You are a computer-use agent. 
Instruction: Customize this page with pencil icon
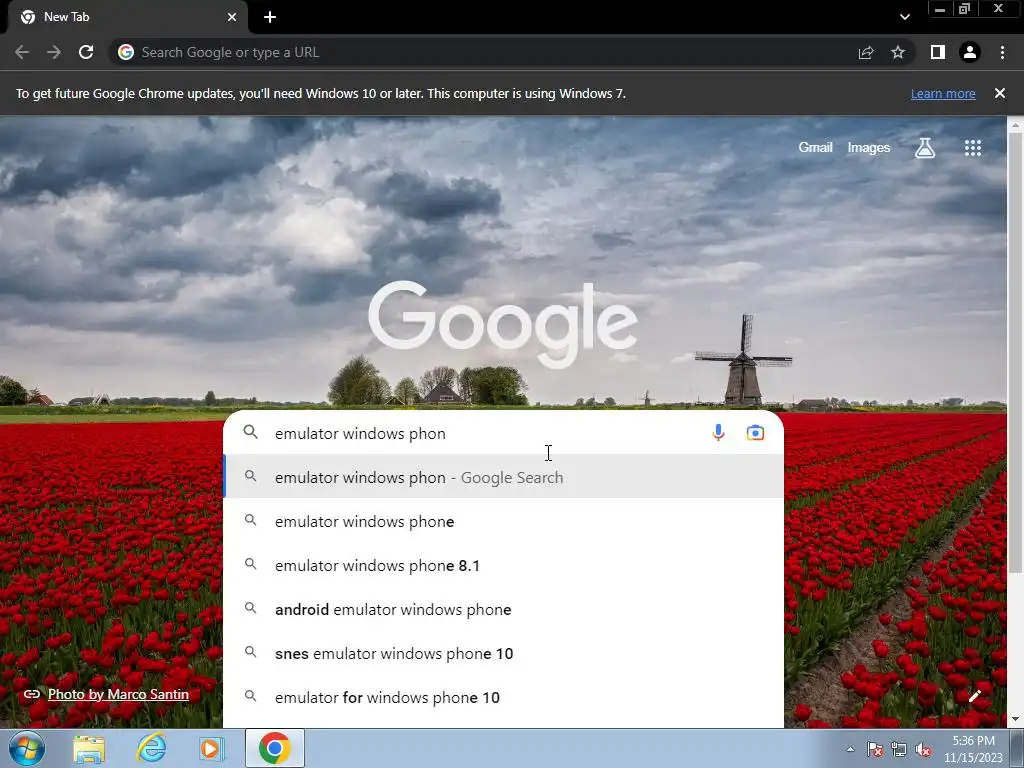[974, 696]
